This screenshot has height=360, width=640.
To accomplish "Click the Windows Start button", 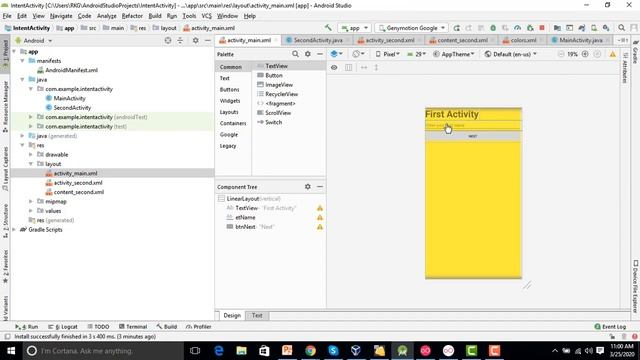I will click(11, 351).
